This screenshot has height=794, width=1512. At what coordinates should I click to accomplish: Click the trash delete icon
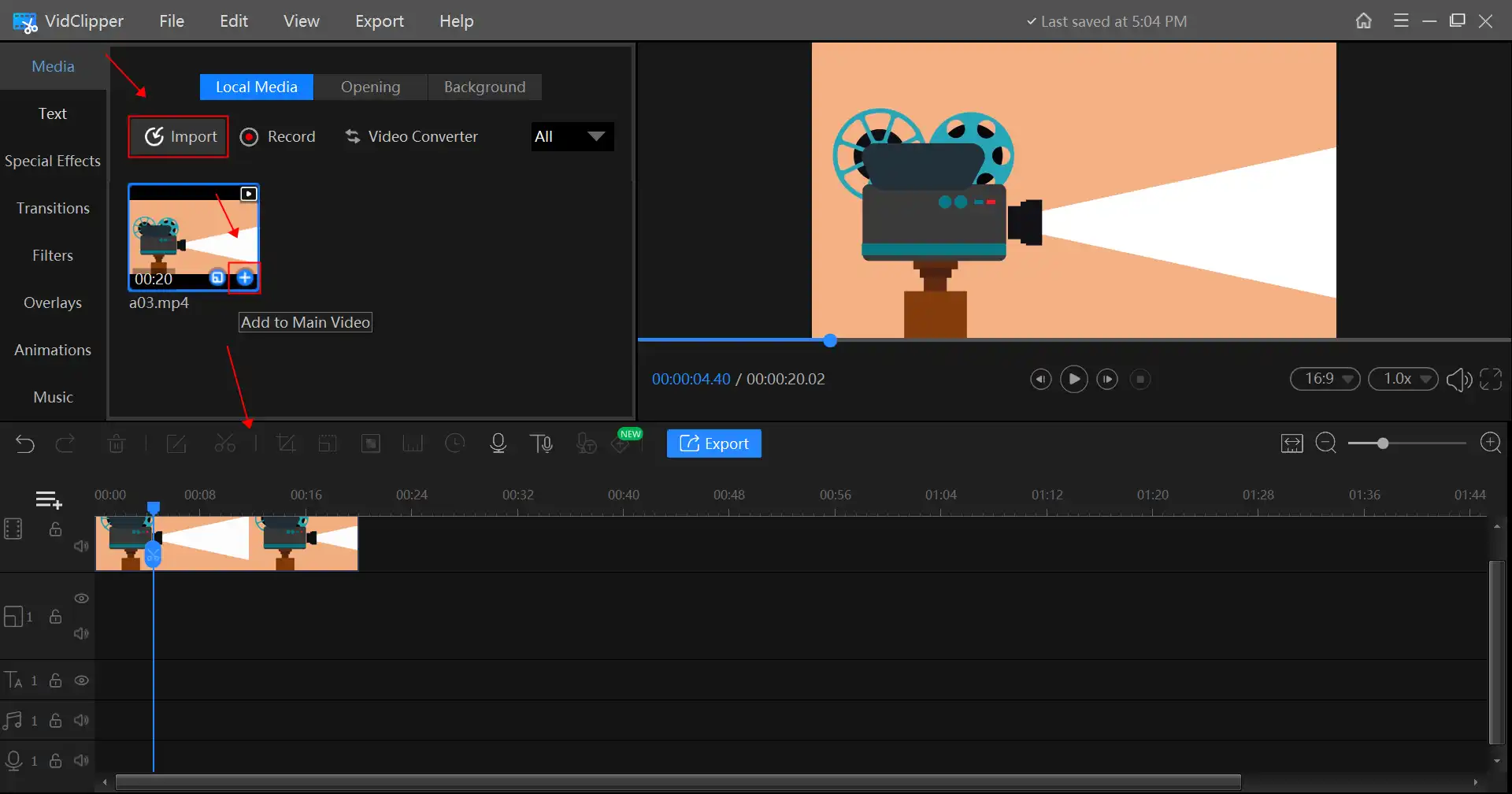[x=117, y=443]
